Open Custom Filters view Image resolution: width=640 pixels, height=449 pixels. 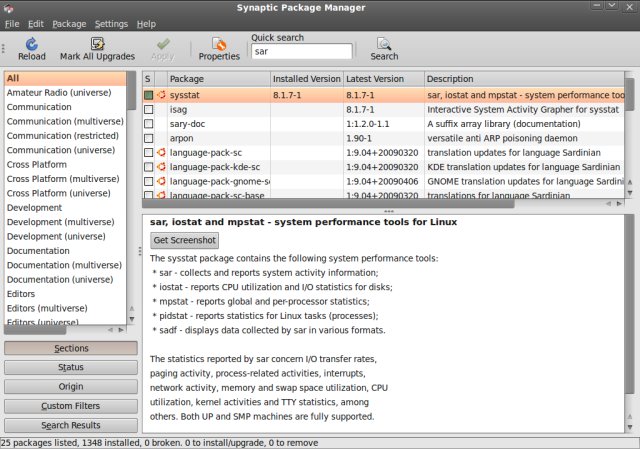click(x=71, y=406)
